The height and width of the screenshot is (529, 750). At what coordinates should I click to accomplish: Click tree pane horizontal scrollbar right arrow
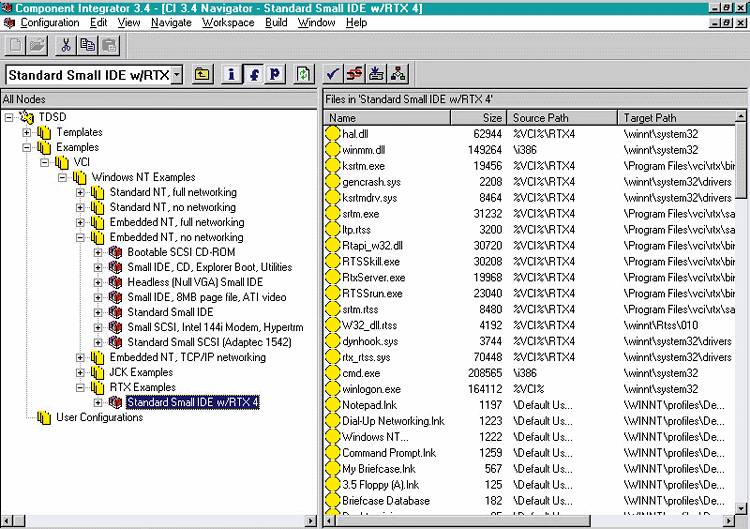pos(311,521)
